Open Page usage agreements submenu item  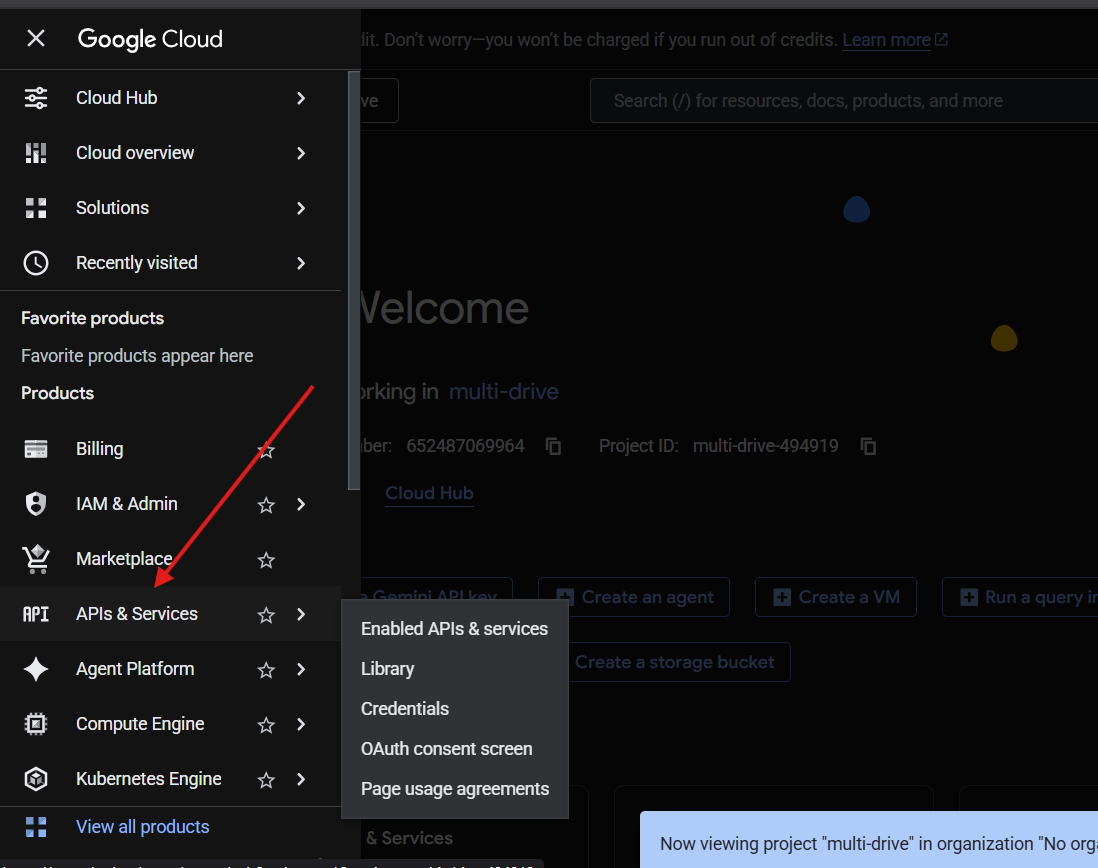(x=454, y=789)
